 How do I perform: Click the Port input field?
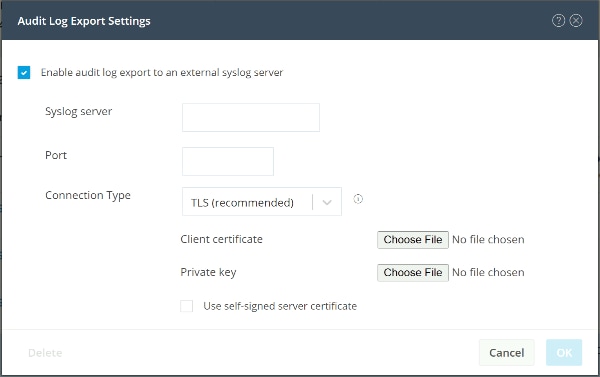coord(228,162)
